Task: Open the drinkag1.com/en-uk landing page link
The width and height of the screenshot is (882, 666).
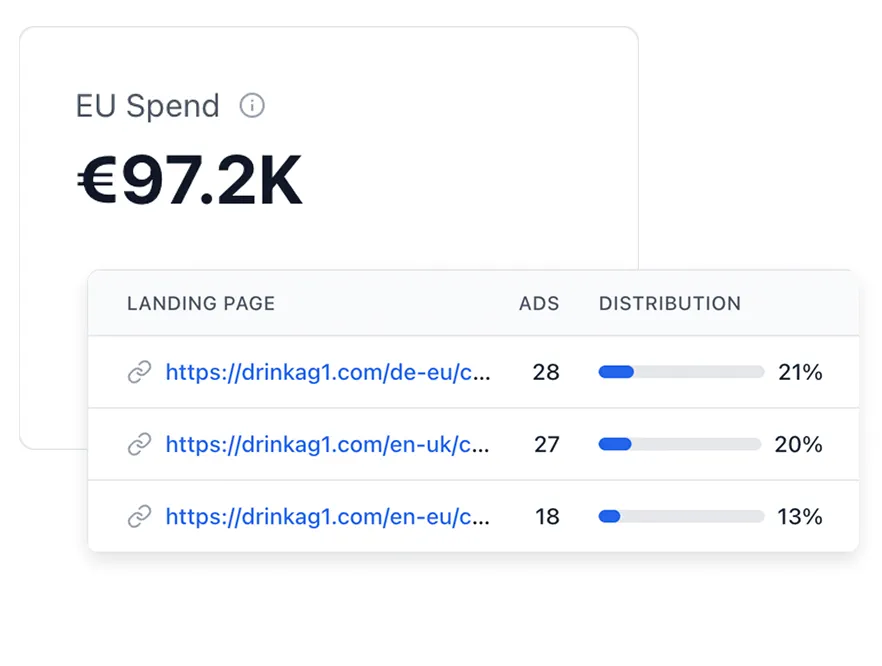Action: 327,445
